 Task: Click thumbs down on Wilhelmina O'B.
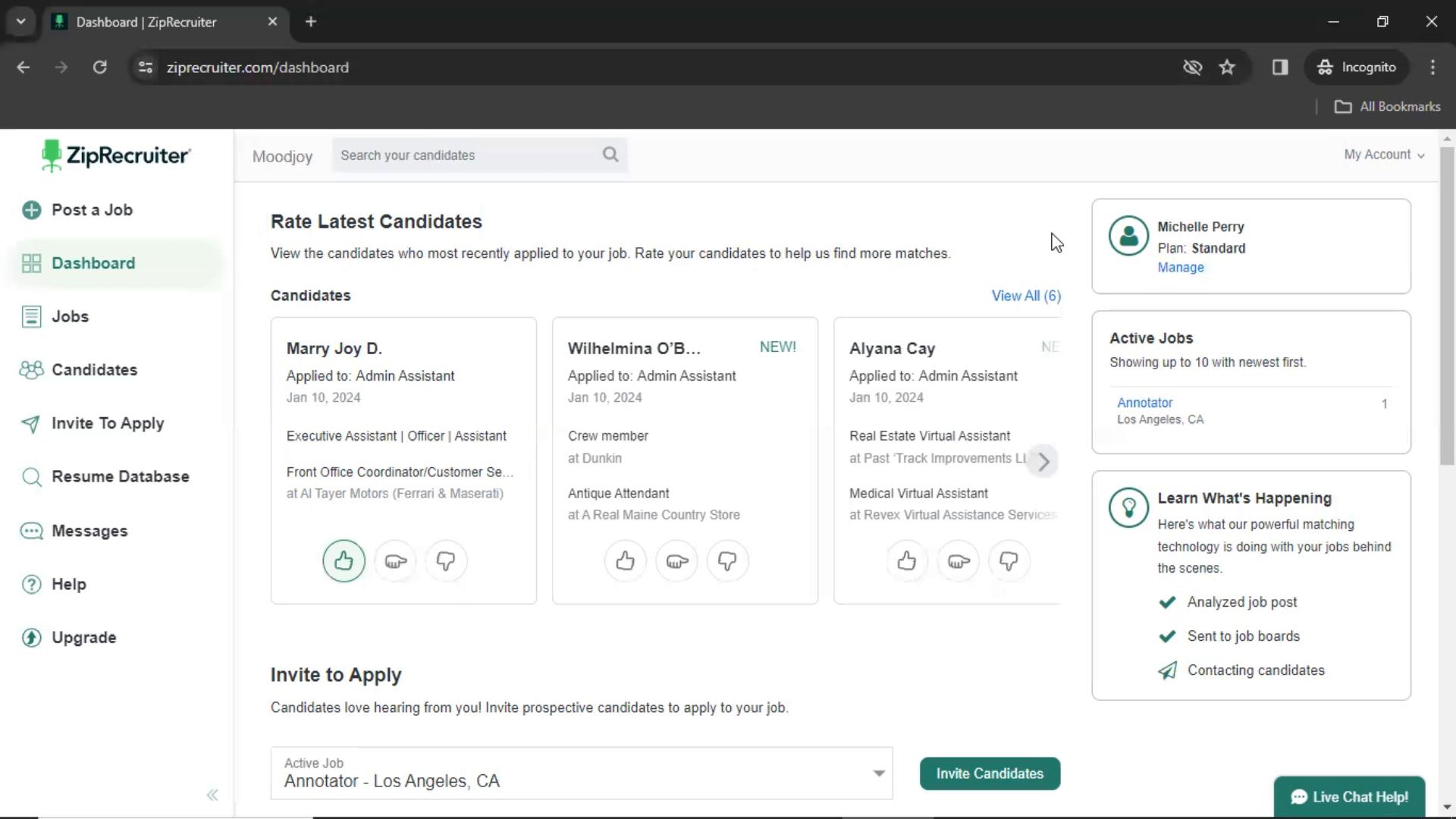[x=727, y=560]
